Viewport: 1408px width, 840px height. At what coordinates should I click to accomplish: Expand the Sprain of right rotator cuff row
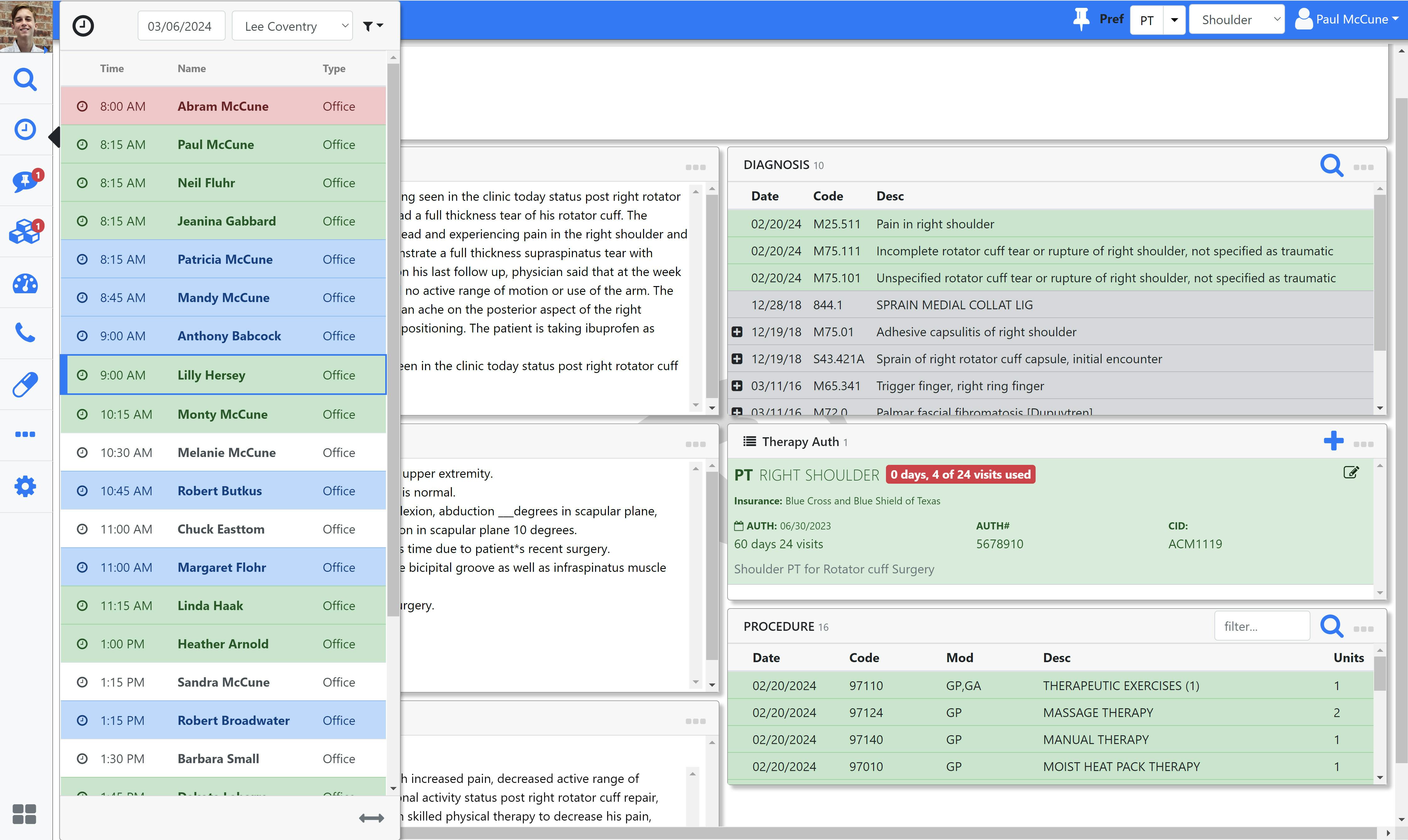[737, 359]
